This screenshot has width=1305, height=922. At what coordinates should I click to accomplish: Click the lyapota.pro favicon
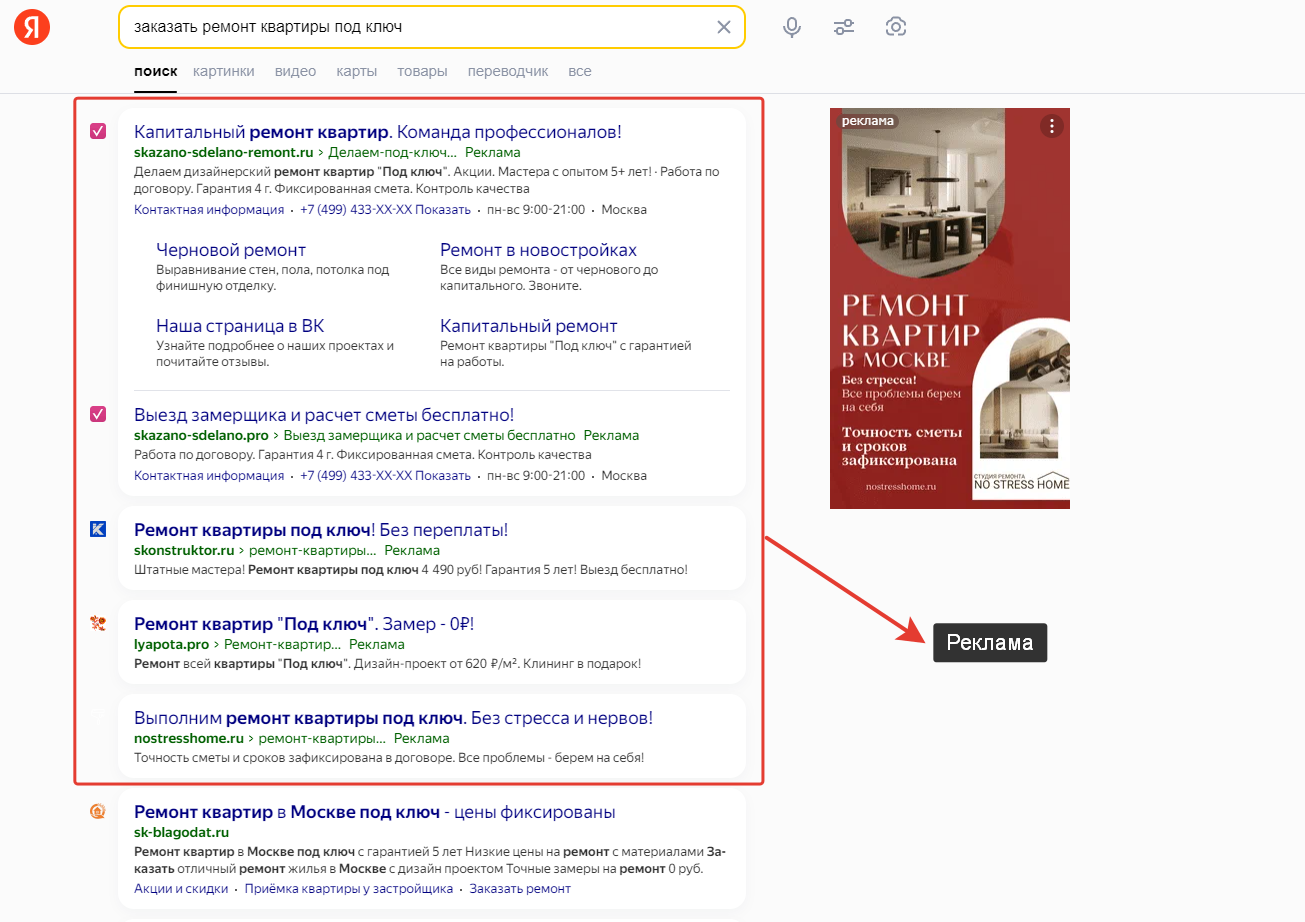[98, 623]
